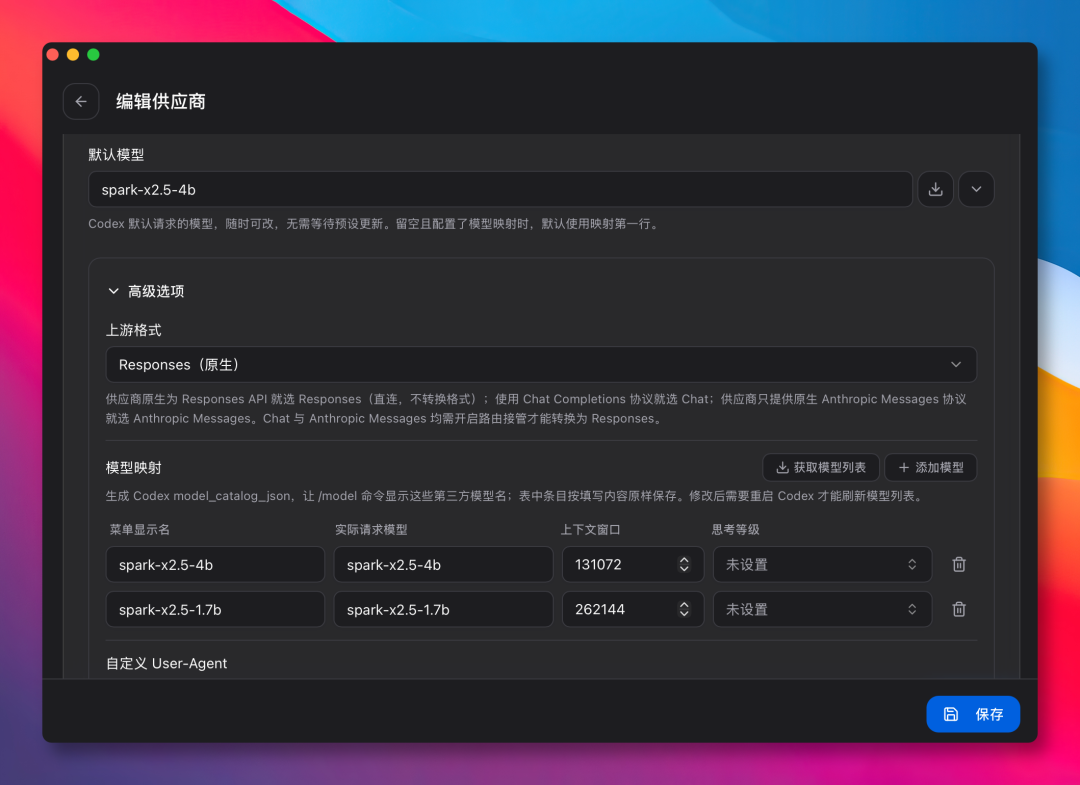Open thinking level dropdown for spark-x2.5-4b row
The image size is (1080, 785).
coord(822,565)
